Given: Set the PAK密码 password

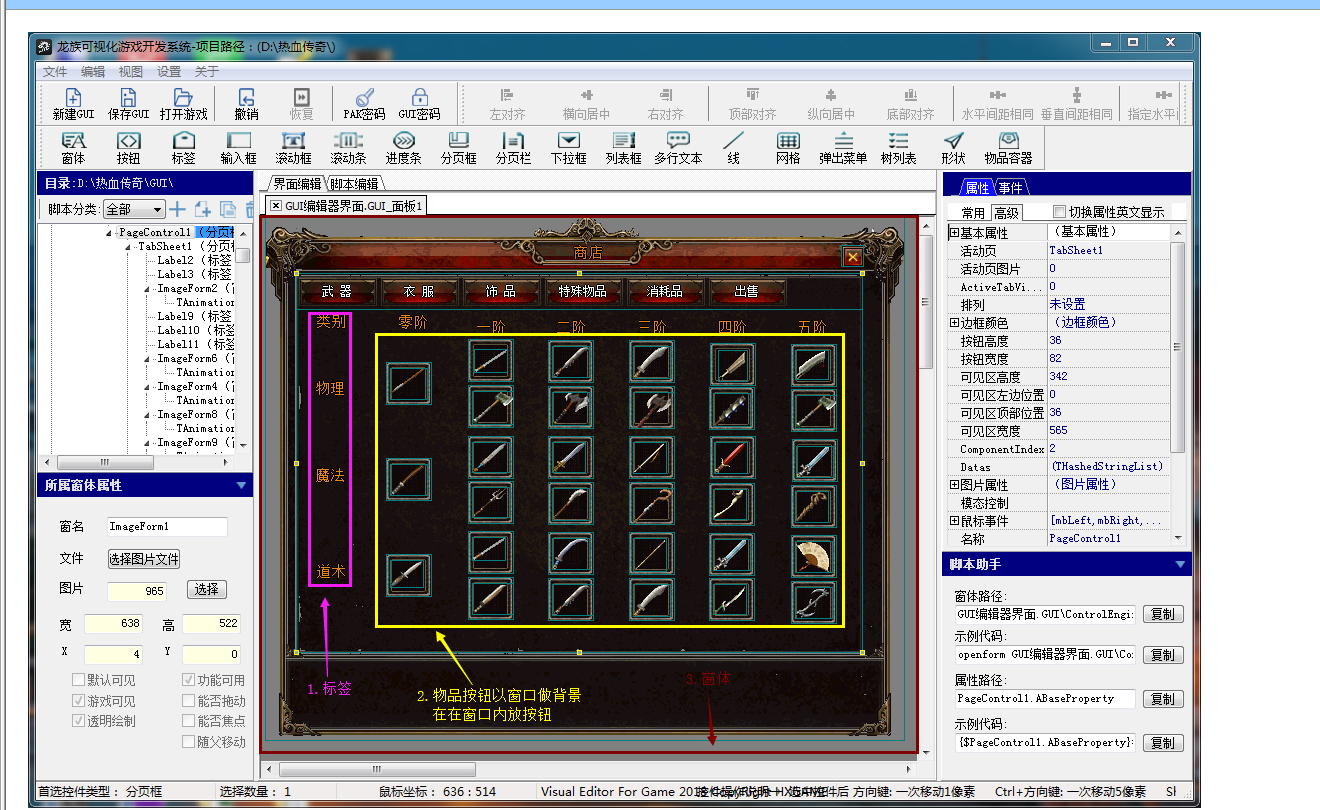Looking at the screenshot, I should tap(364, 104).
